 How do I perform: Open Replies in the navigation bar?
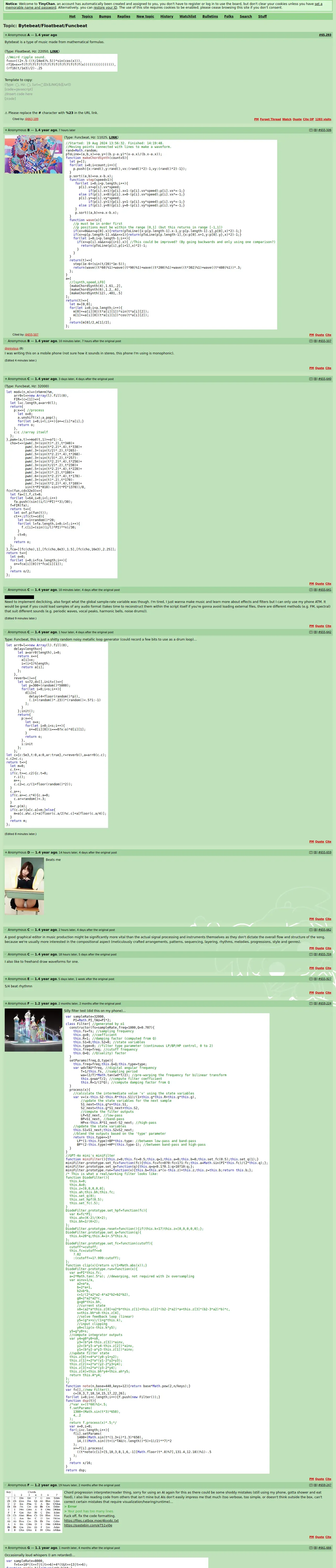(124, 16)
